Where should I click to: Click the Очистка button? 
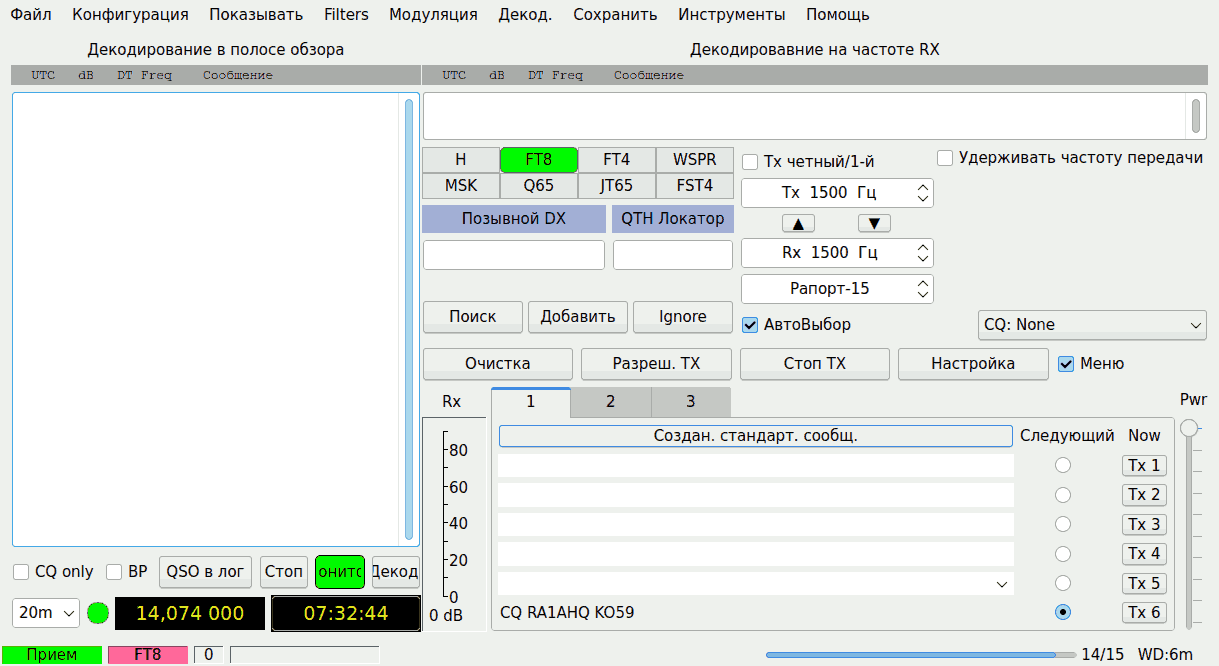tap(498, 364)
